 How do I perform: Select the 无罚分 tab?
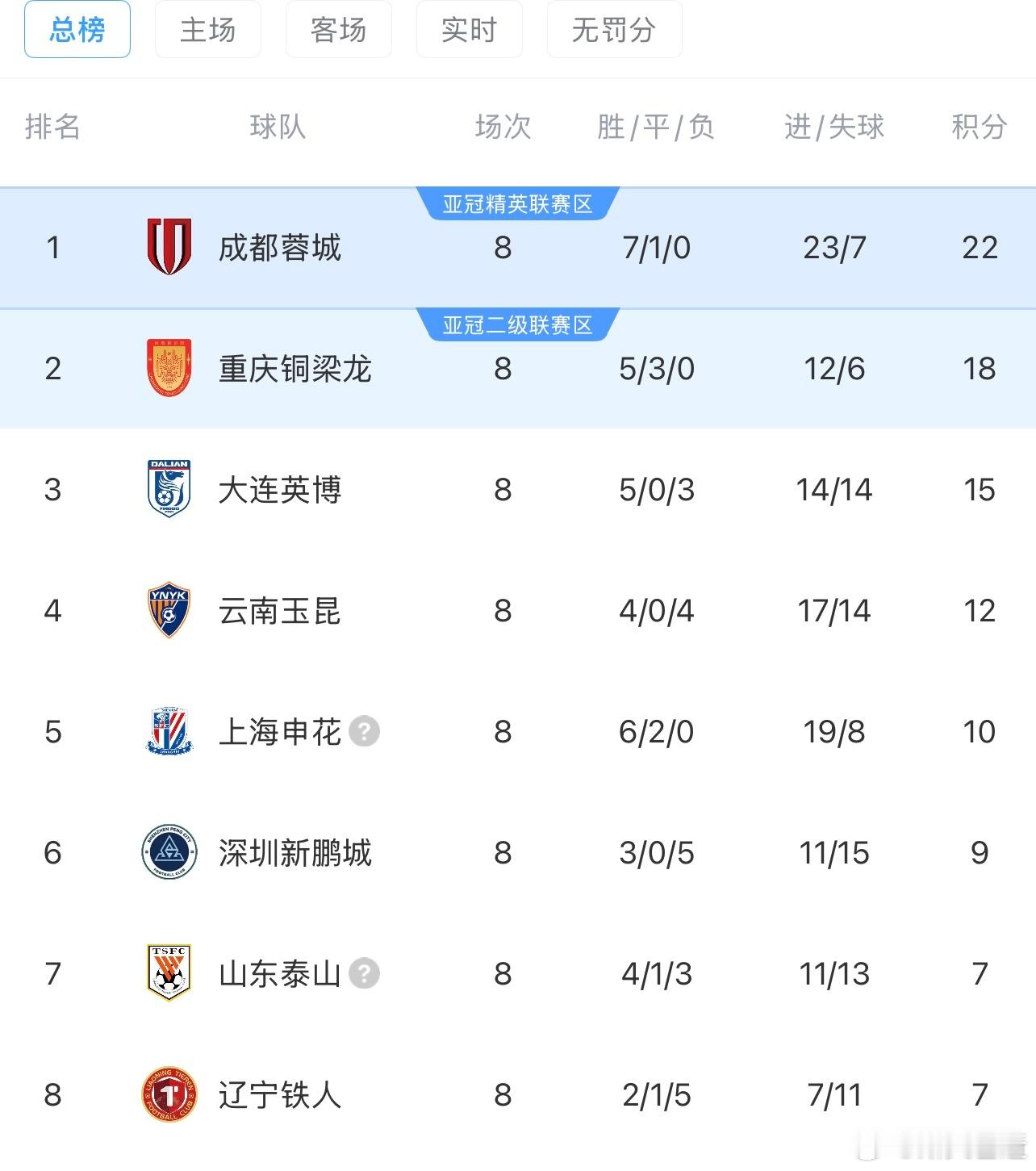614,30
